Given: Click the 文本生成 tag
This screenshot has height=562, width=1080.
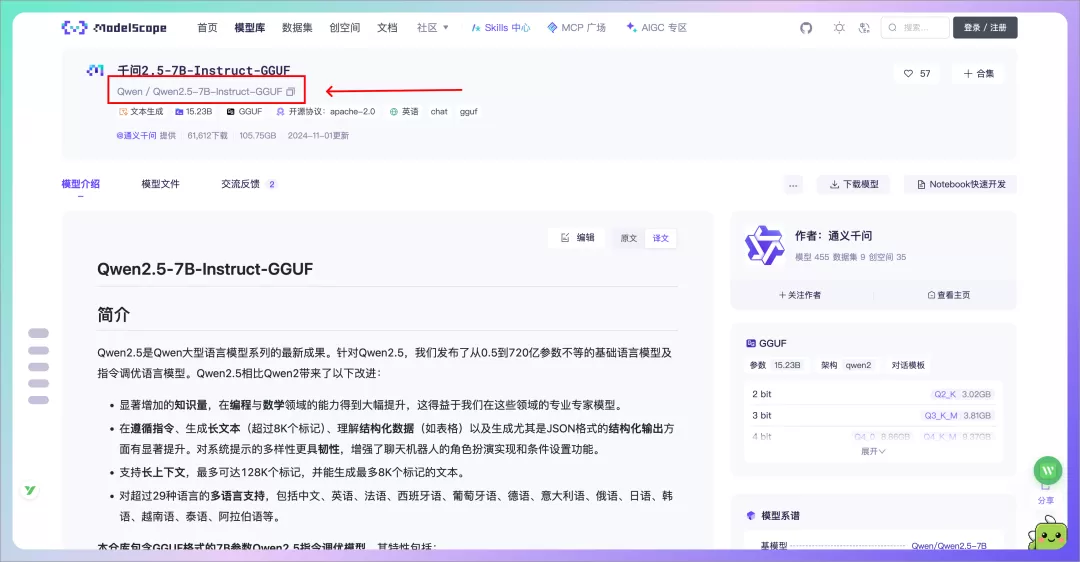Looking at the screenshot, I should [x=141, y=112].
